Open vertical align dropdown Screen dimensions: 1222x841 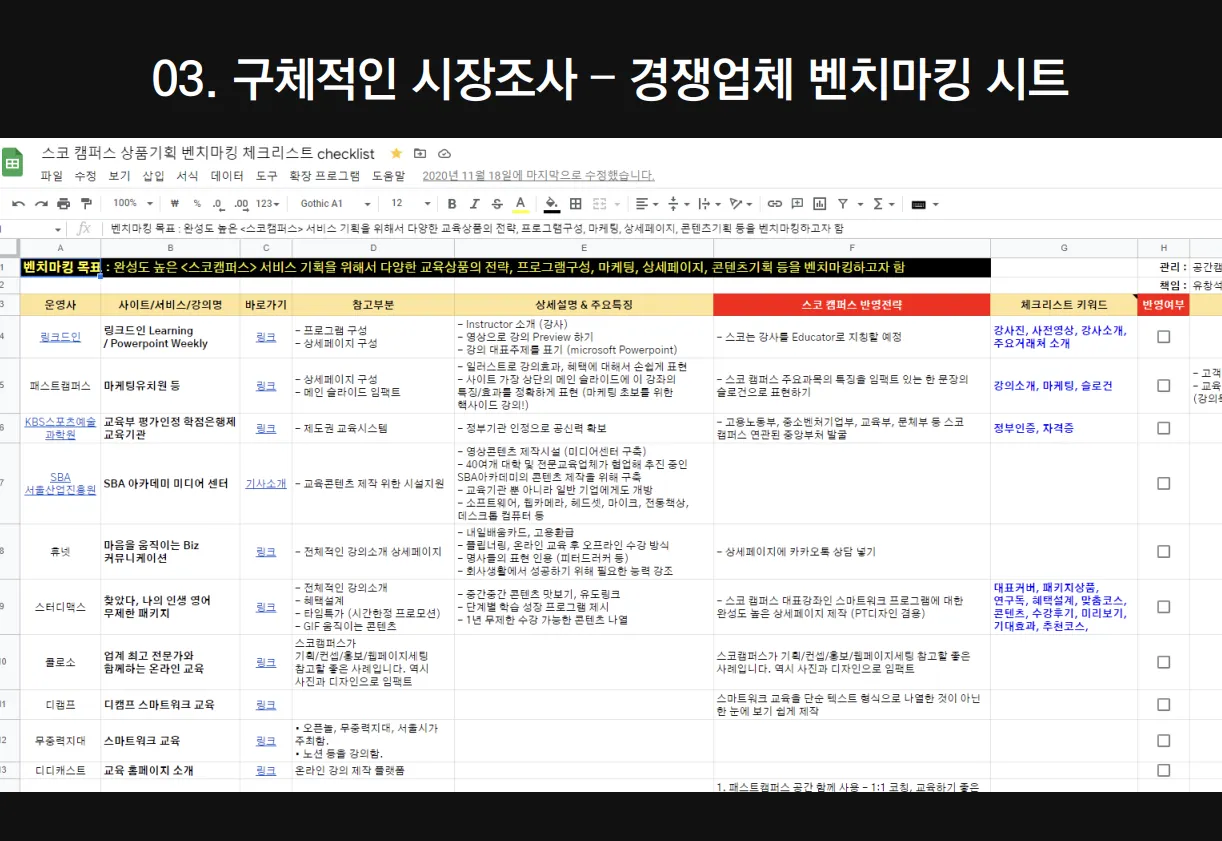pos(678,204)
